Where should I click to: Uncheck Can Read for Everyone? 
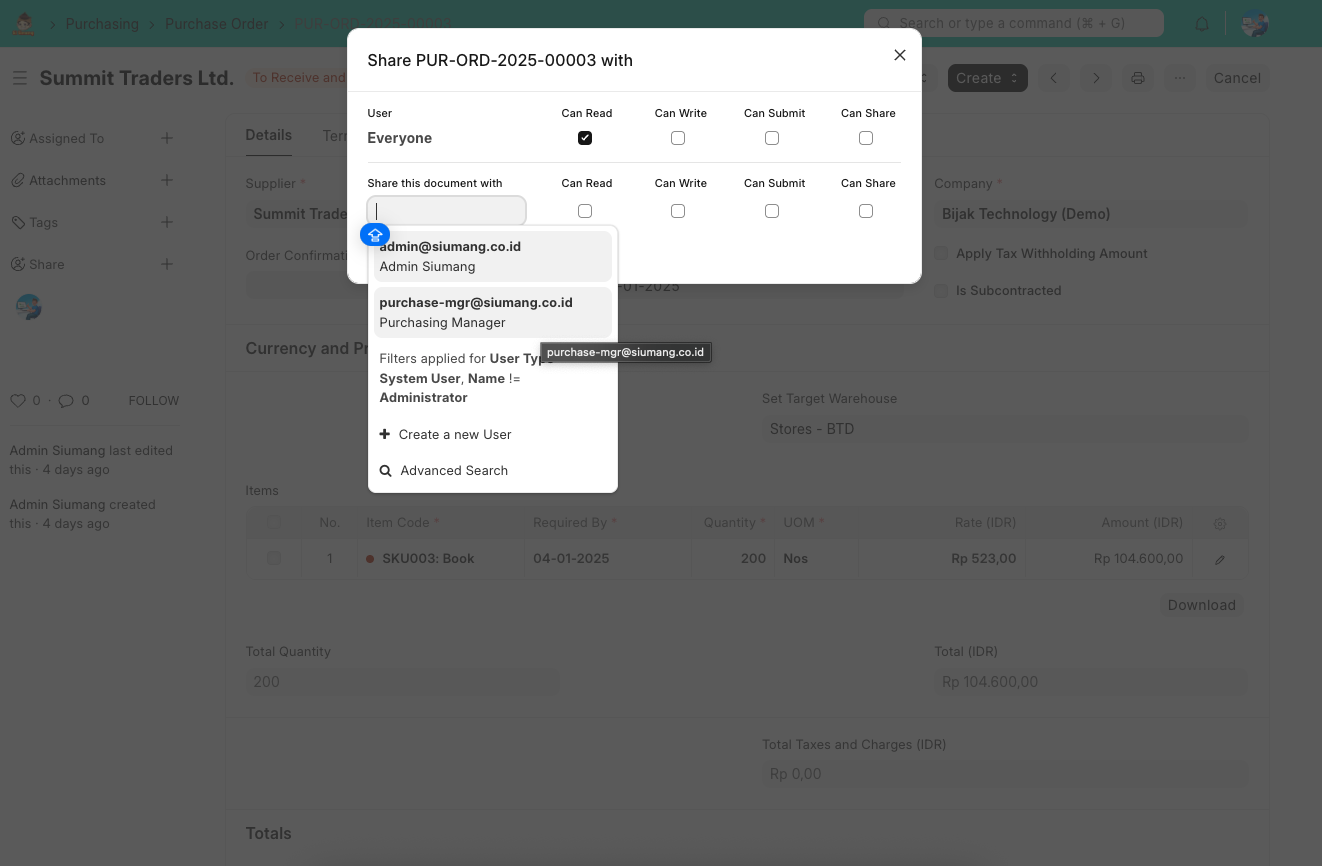click(x=585, y=138)
